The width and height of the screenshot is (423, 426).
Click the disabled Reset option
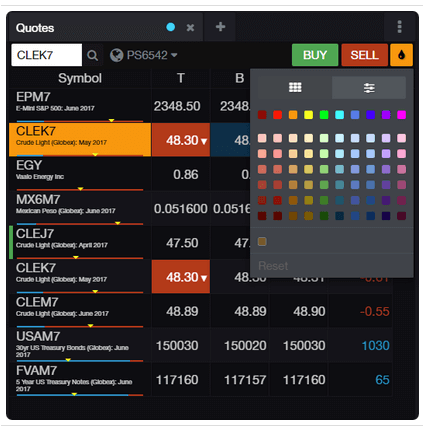(x=273, y=266)
